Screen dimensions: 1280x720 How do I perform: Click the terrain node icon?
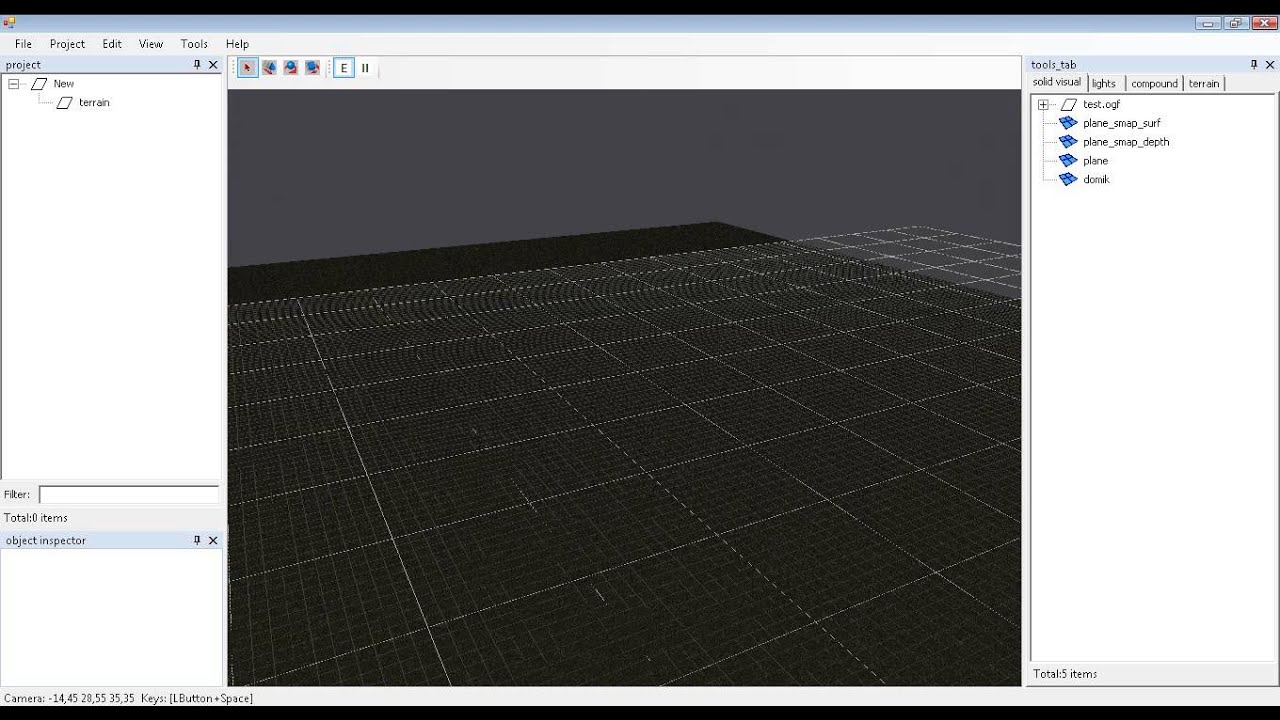coord(64,103)
